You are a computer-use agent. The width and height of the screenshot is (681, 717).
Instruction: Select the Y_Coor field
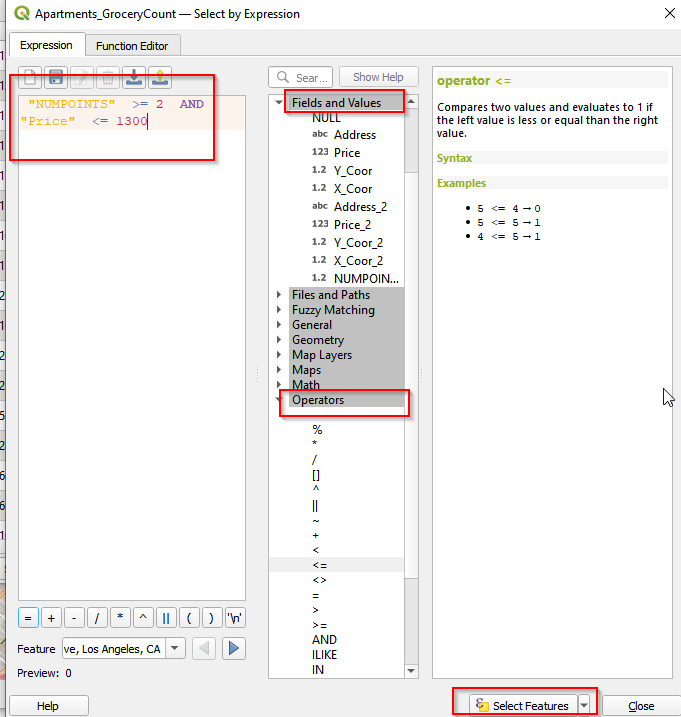(x=353, y=171)
